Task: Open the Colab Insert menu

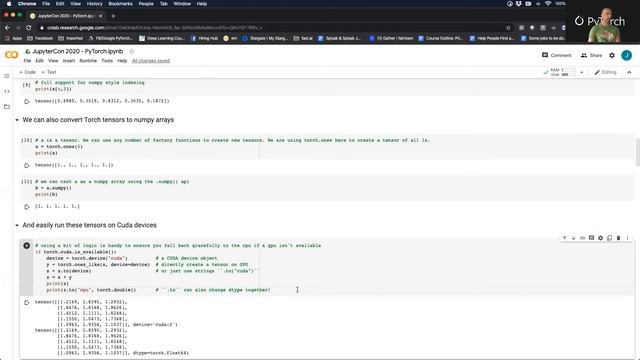Action: point(69,61)
